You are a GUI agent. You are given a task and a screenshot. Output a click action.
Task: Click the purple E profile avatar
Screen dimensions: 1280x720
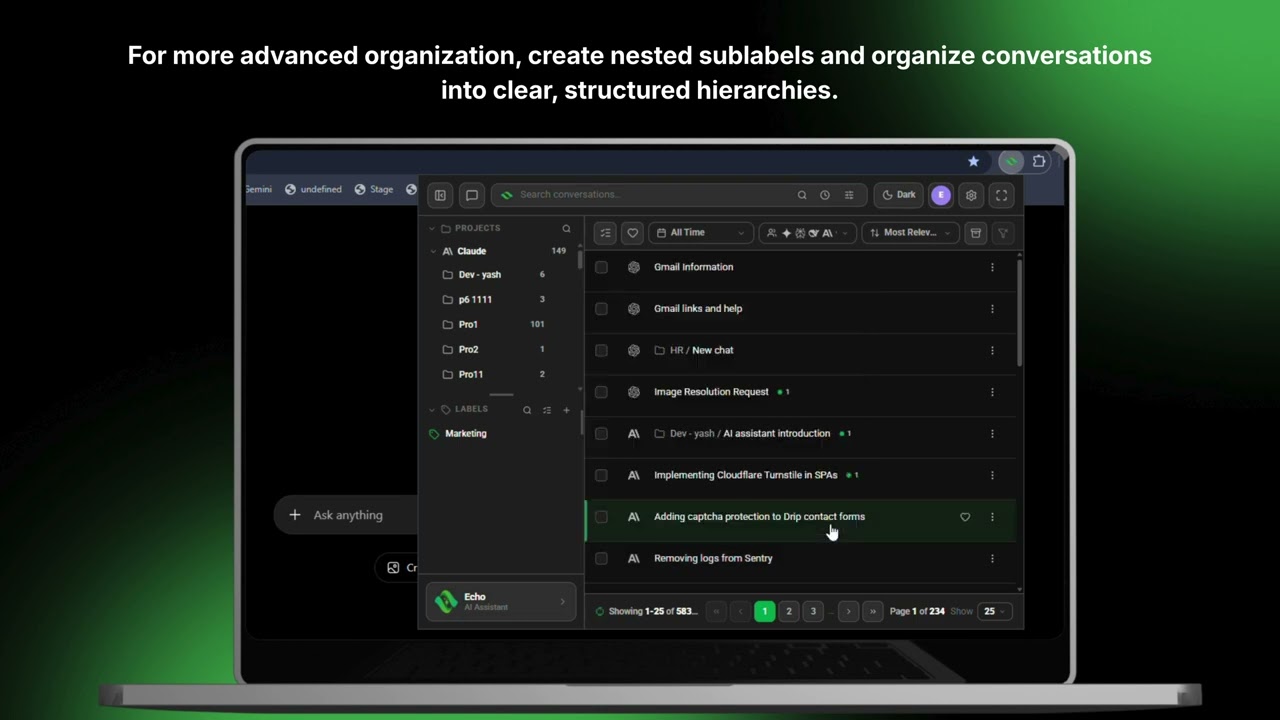tap(941, 195)
